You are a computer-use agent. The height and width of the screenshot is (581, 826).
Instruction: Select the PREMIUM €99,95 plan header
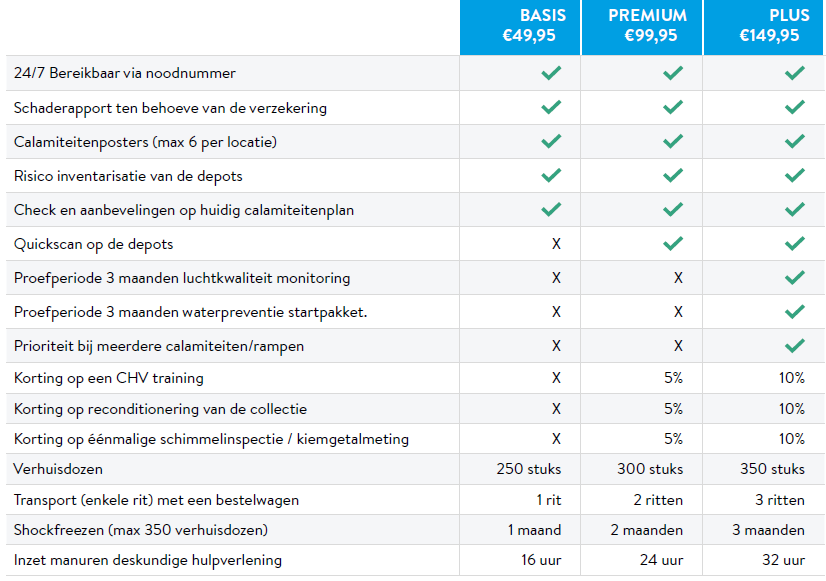tap(646, 27)
